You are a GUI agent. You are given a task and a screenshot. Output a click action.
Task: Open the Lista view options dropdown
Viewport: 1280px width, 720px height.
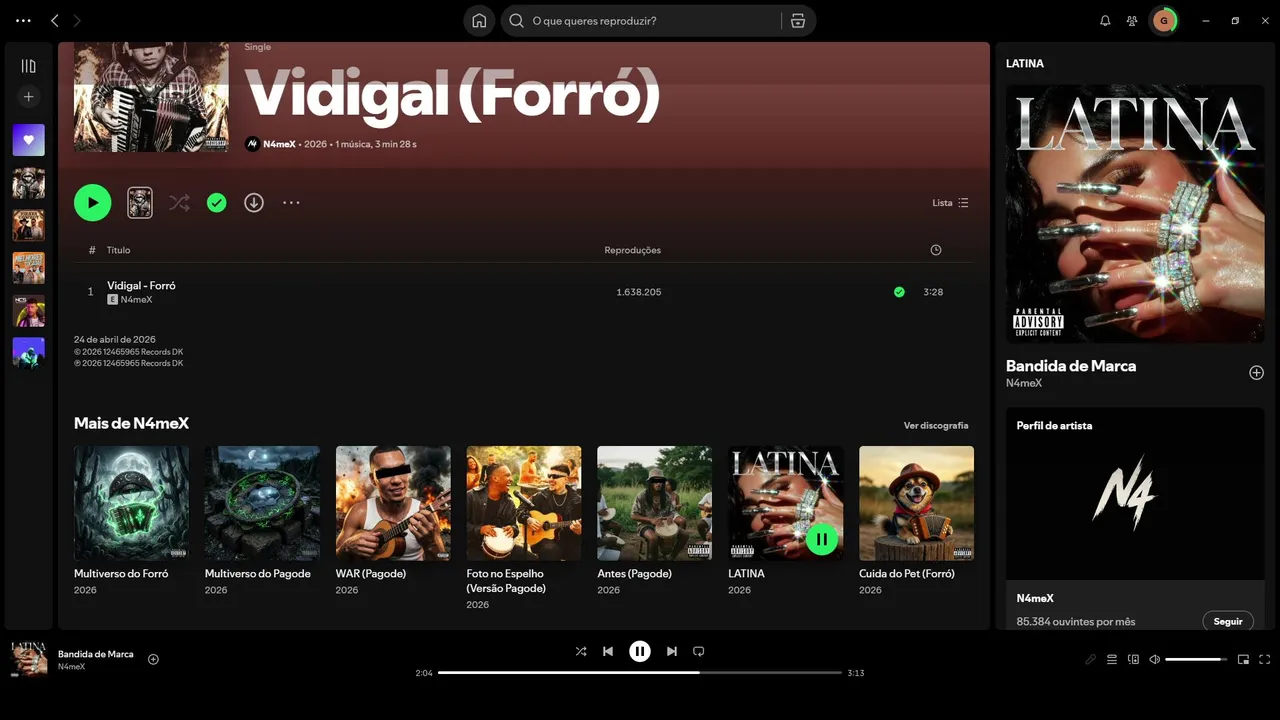point(950,203)
